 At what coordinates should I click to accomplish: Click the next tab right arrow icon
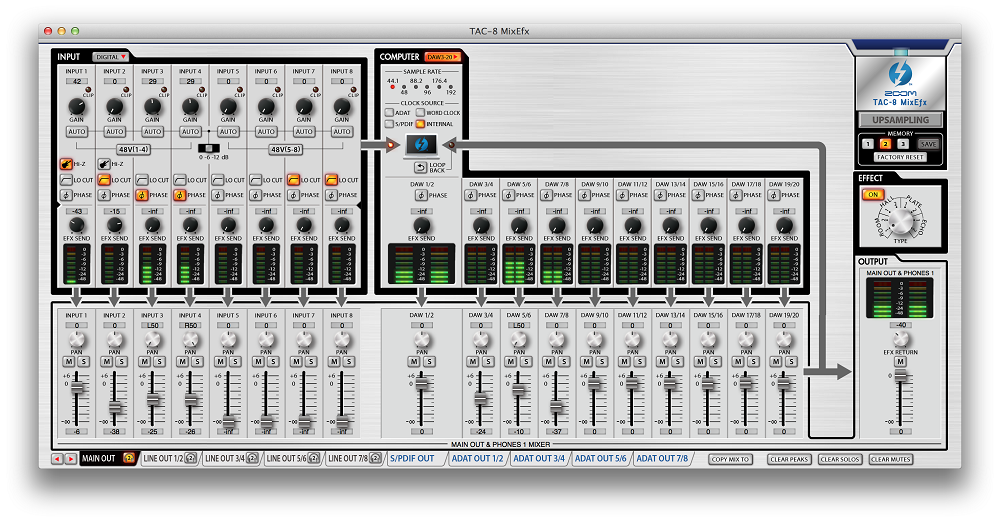(x=70, y=459)
